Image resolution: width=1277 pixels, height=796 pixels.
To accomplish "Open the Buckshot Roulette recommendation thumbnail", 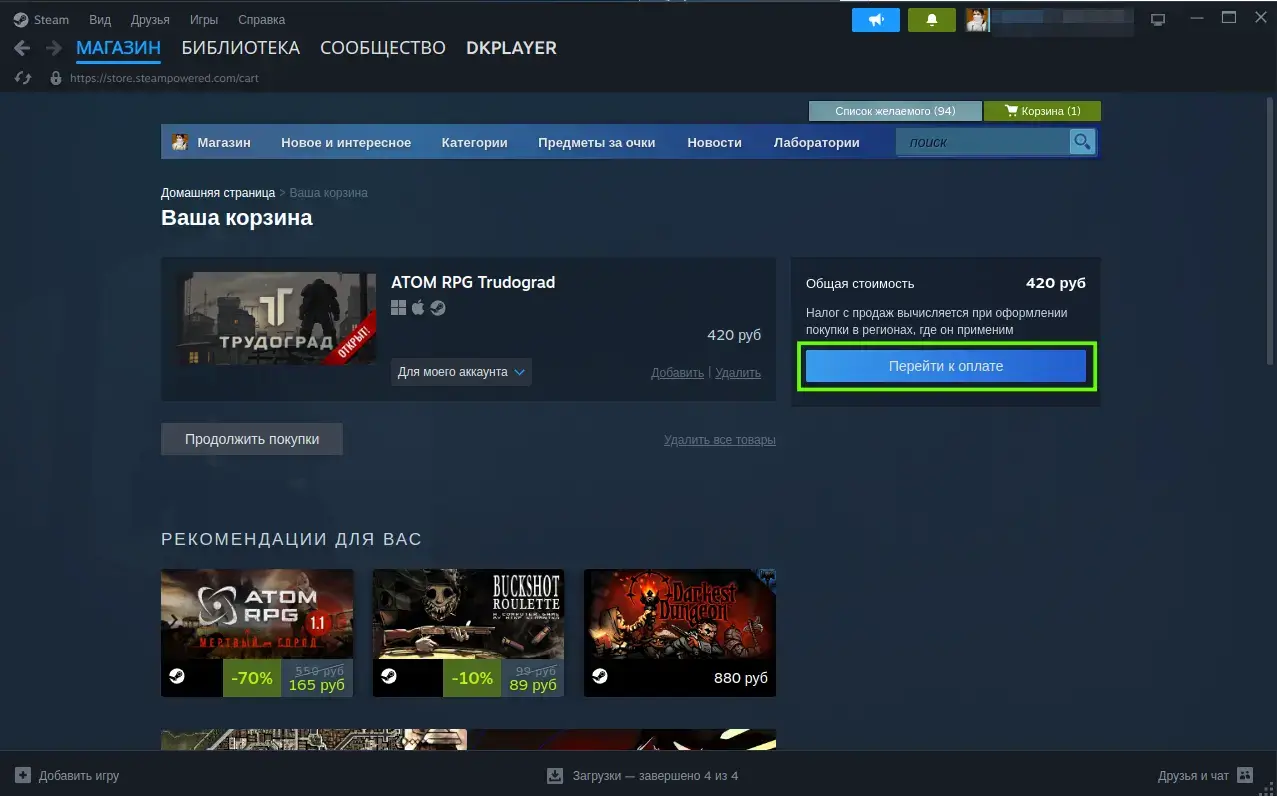I will 468,614.
